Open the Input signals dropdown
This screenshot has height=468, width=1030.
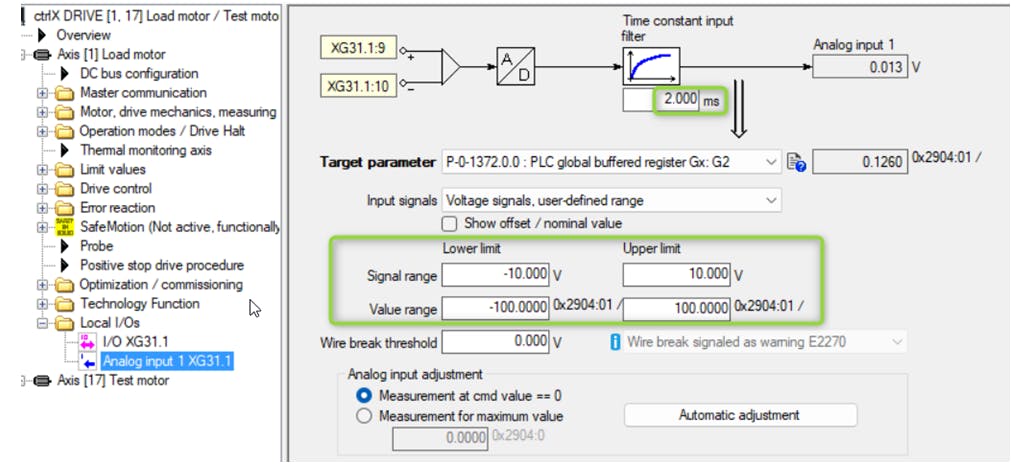(769, 200)
